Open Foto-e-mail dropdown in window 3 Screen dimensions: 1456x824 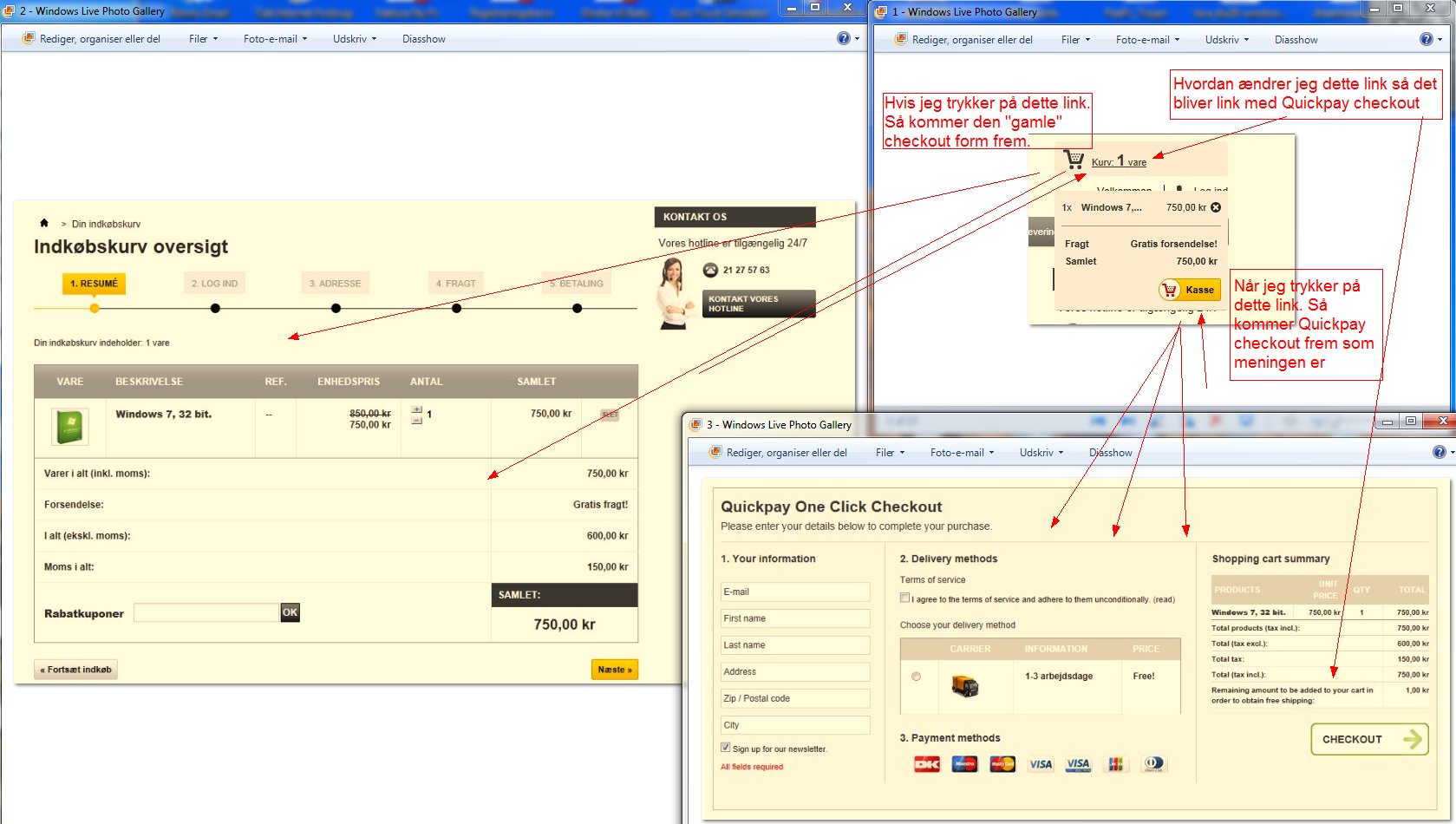963,453
